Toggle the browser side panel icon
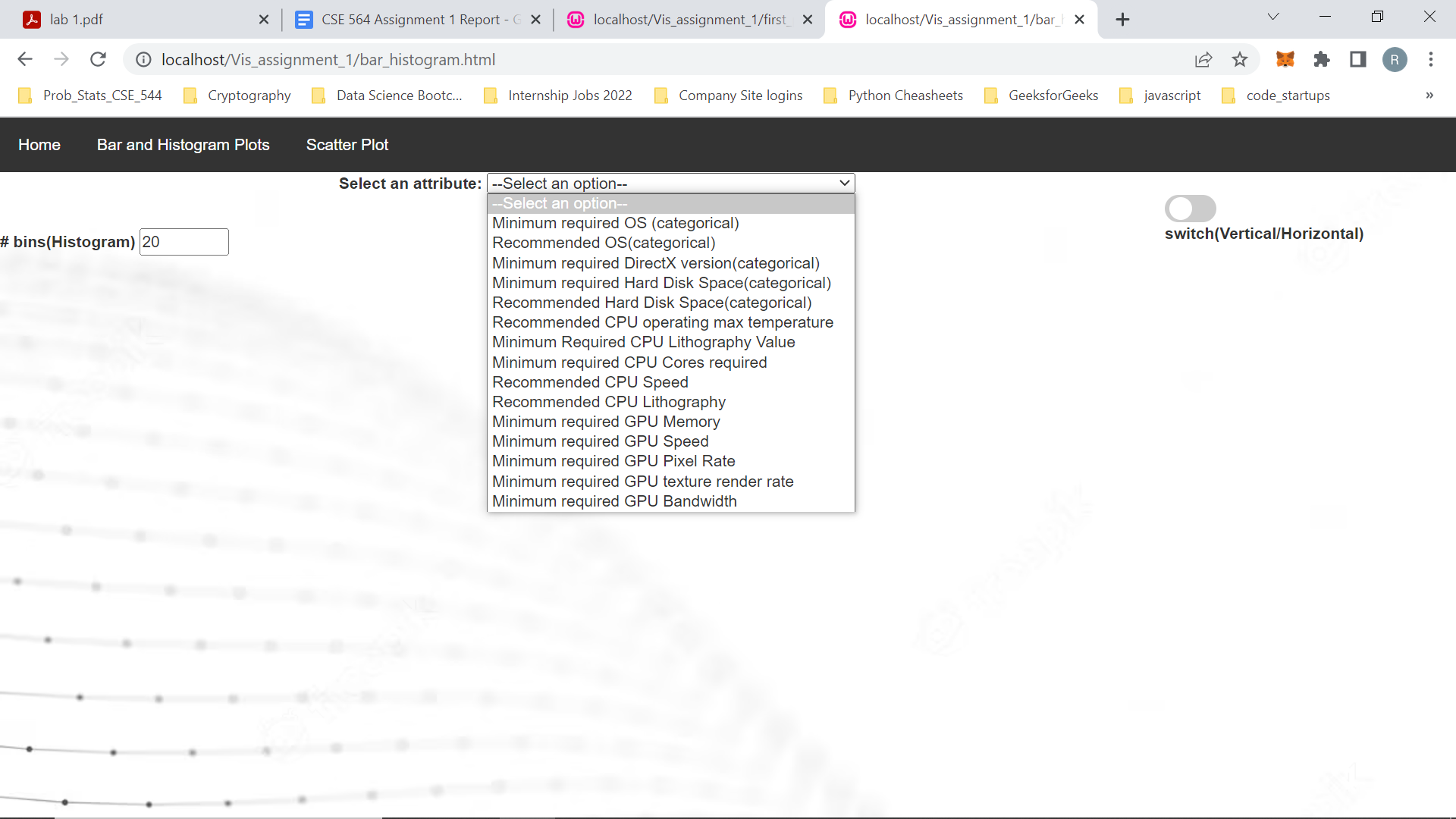 (1357, 59)
